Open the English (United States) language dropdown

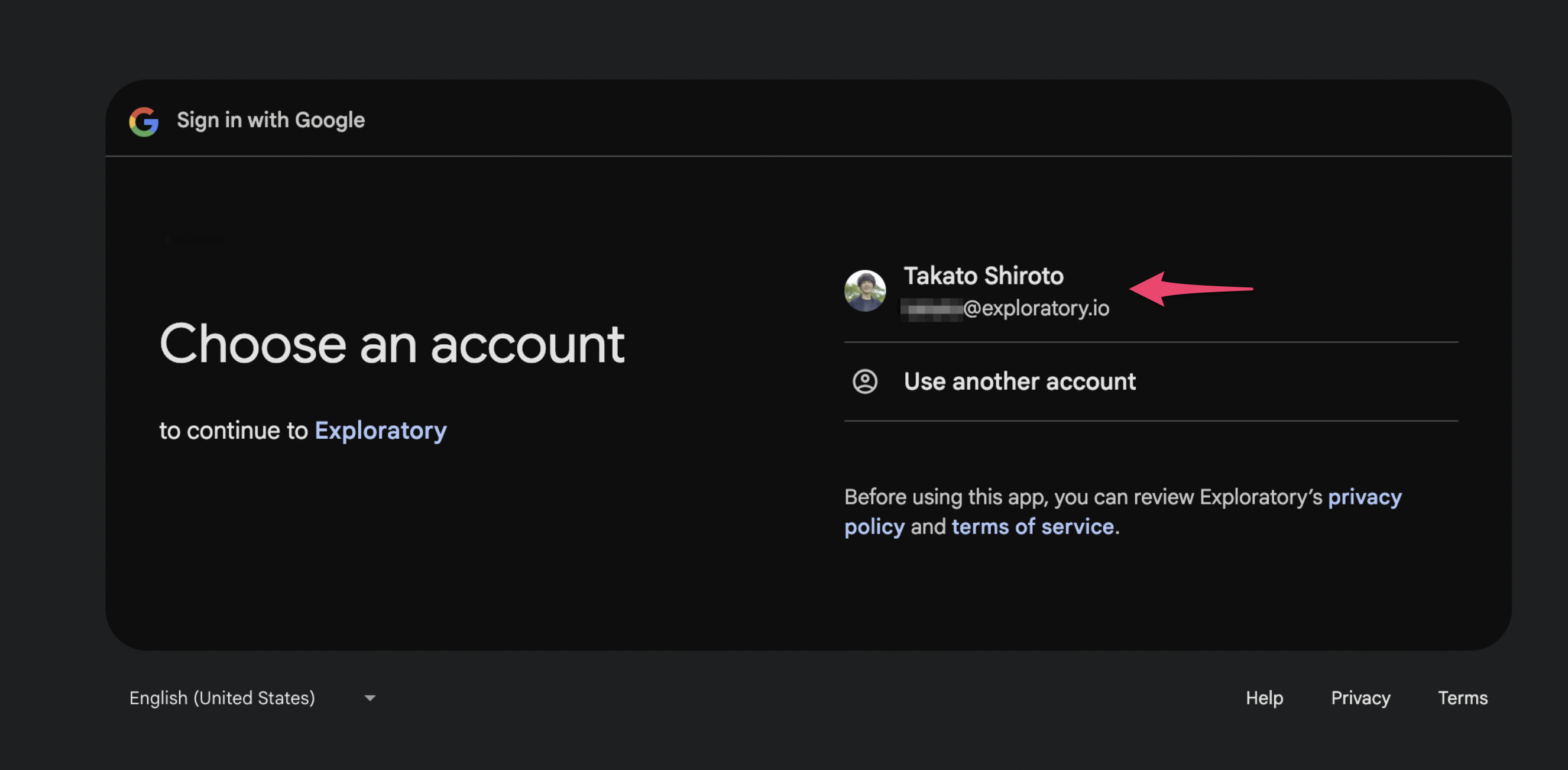click(222, 698)
